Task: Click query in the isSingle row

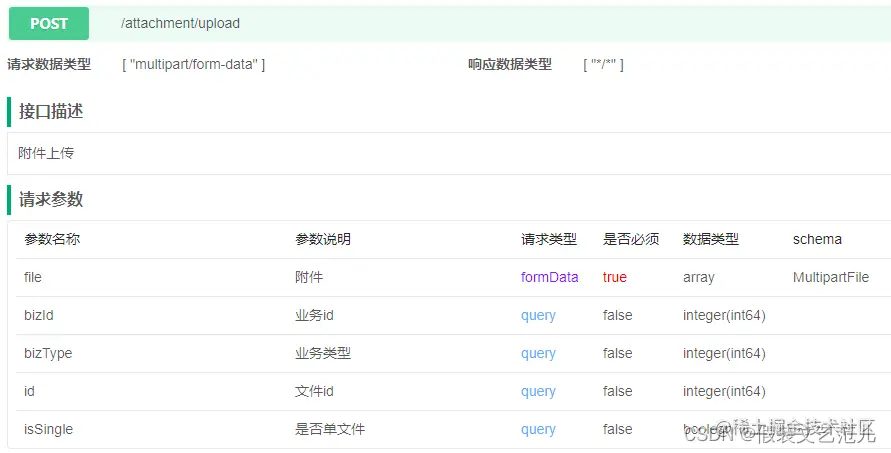Action: (538, 430)
